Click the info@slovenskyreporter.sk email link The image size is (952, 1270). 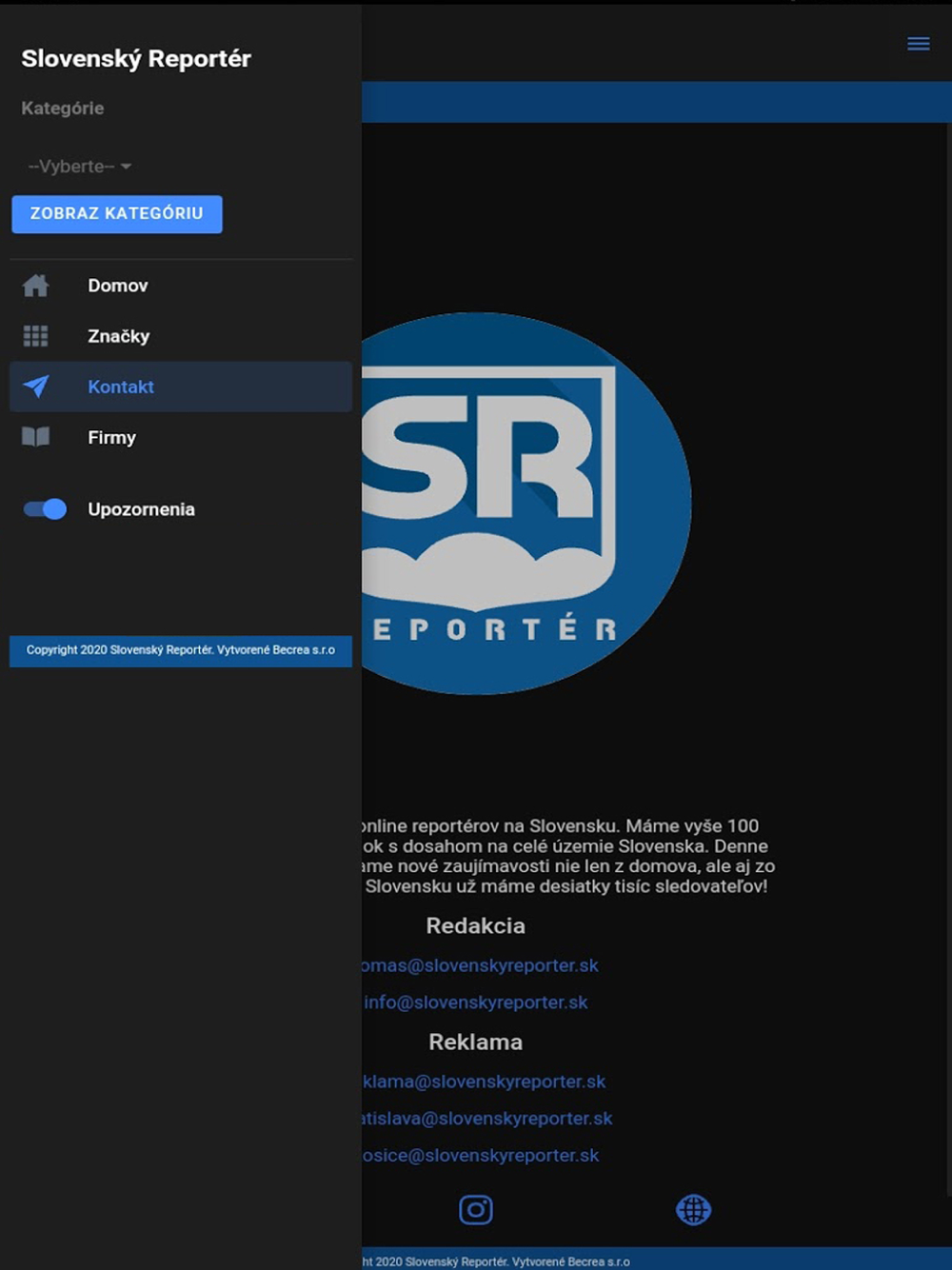click(475, 1002)
